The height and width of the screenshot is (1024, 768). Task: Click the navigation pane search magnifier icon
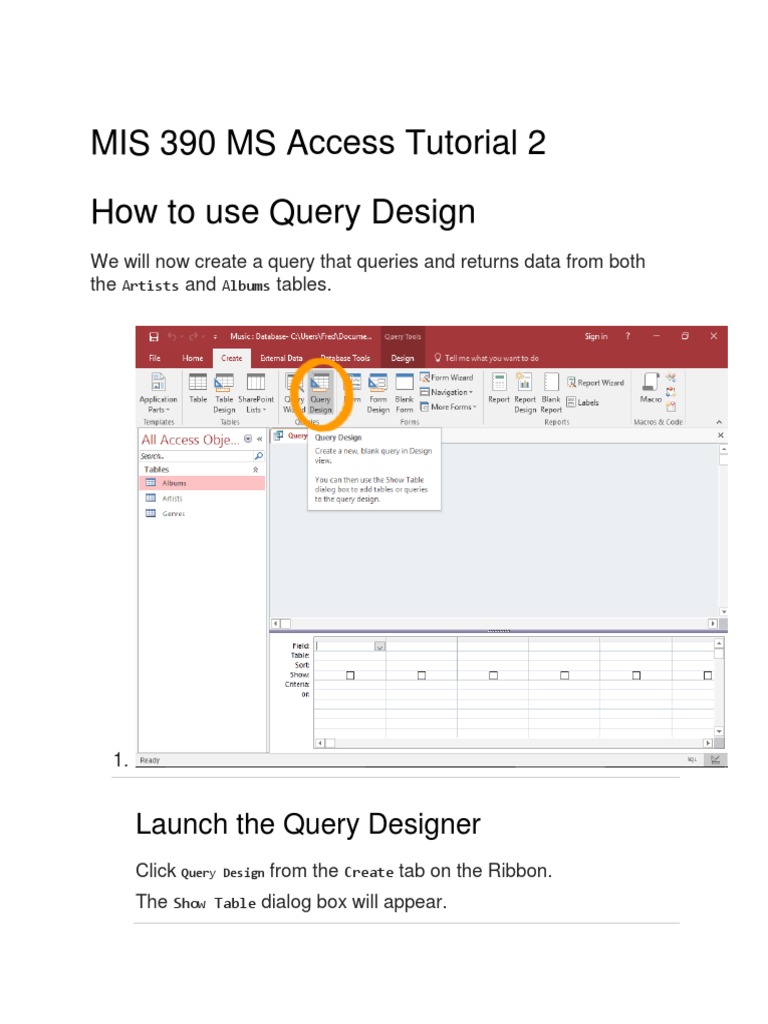pyautogui.click(x=259, y=456)
